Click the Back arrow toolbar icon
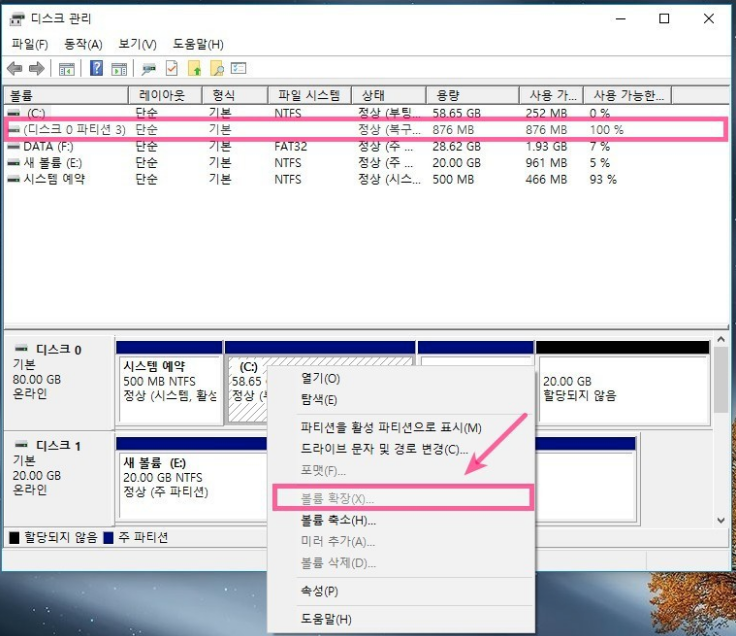The width and height of the screenshot is (736, 636). point(15,69)
